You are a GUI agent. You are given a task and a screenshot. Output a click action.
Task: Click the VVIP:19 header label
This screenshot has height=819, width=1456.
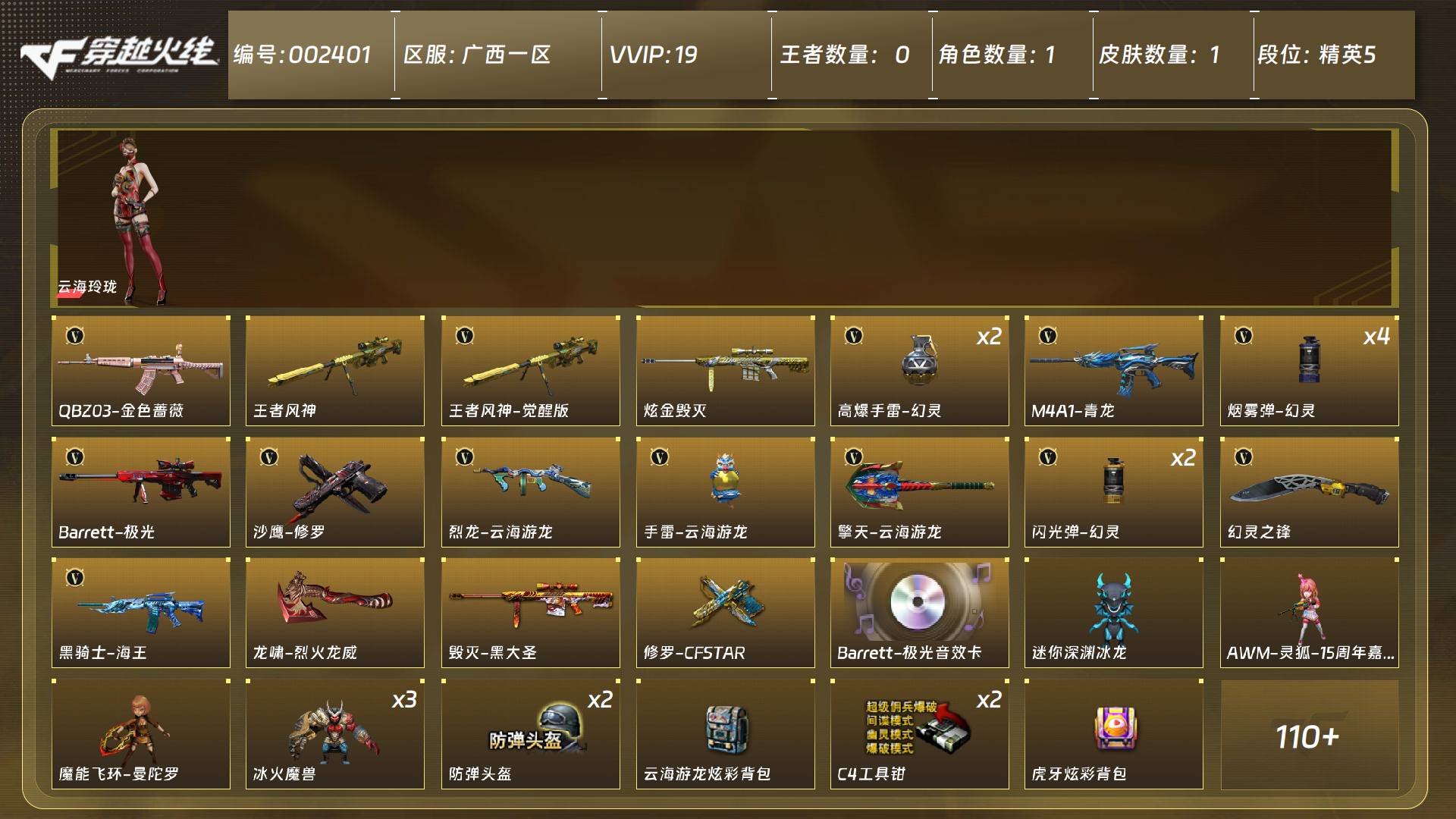pos(653,55)
